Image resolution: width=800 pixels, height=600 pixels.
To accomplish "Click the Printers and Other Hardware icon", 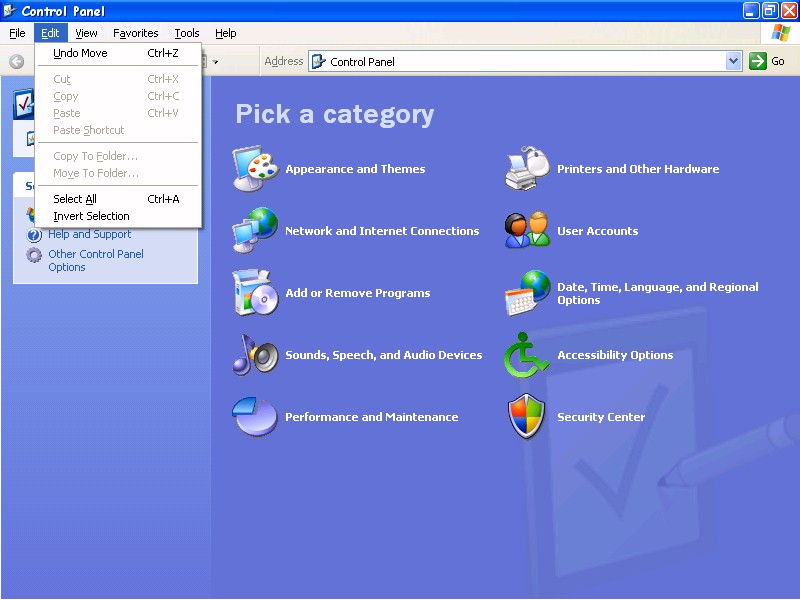I will coord(527,169).
